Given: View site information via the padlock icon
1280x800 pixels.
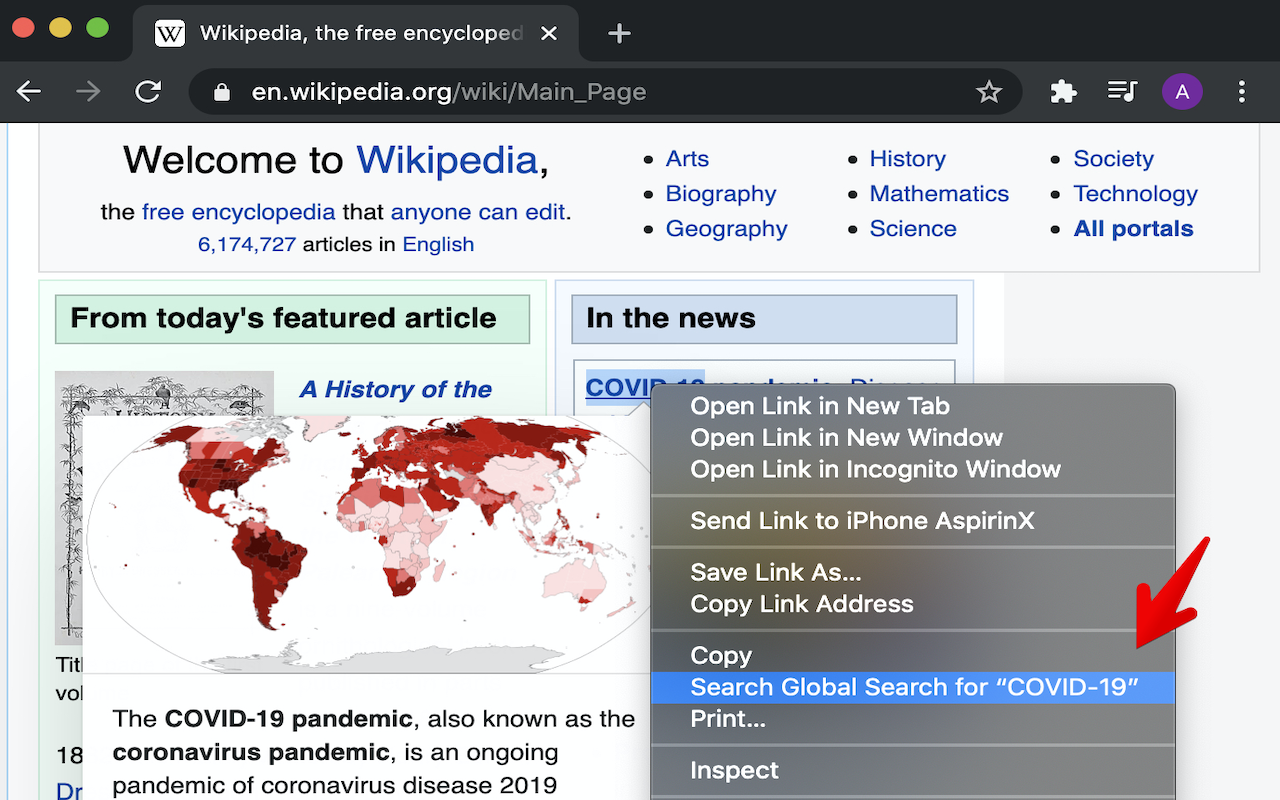Looking at the screenshot, I should tap(223, 92).
